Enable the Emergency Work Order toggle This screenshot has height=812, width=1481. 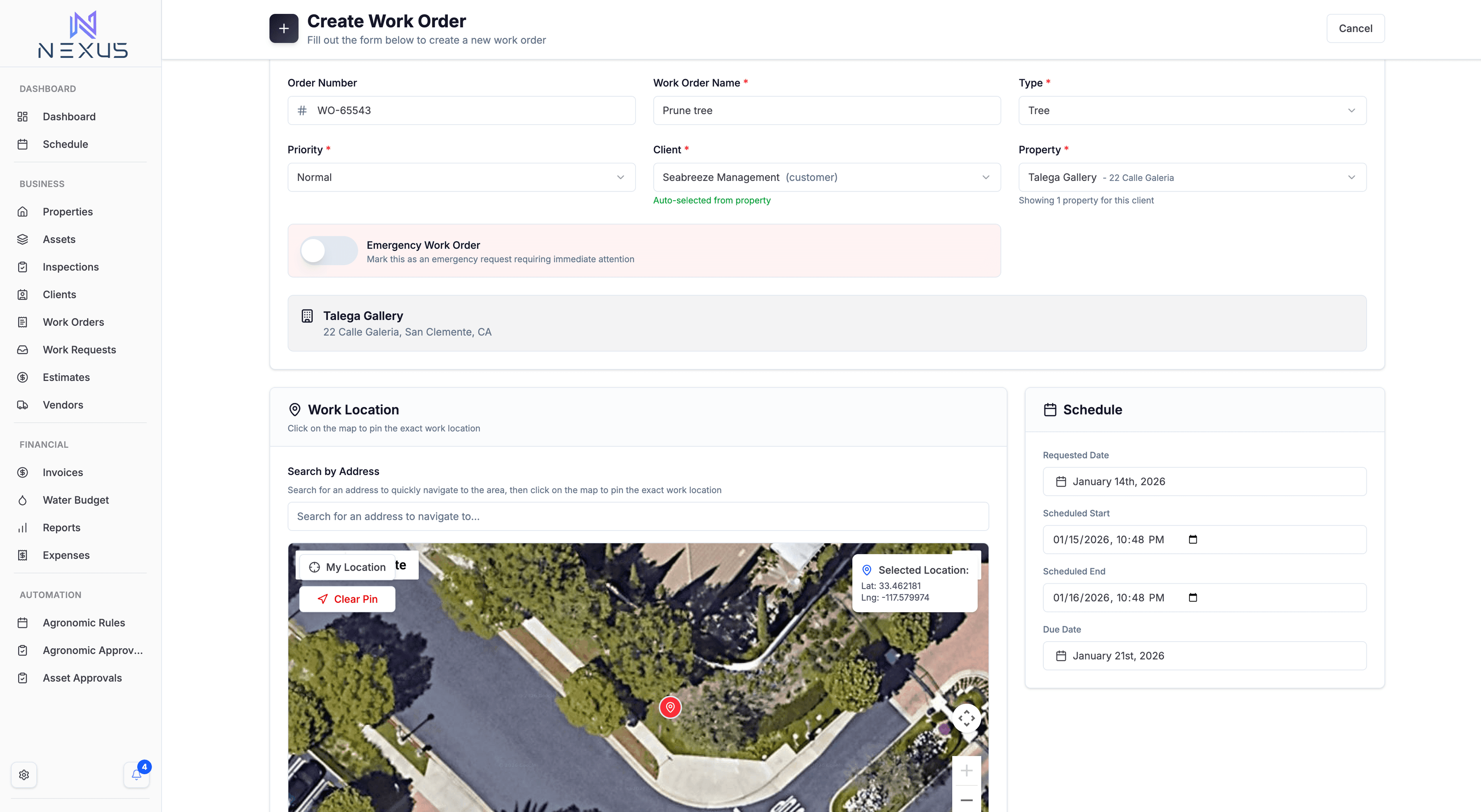click(328, 251)
